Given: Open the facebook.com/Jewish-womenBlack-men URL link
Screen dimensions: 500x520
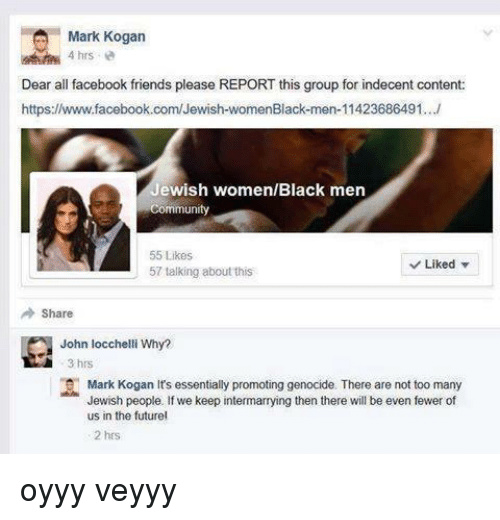Looking at the screenshot, I should pyautogui.click(x=231, y=109).
